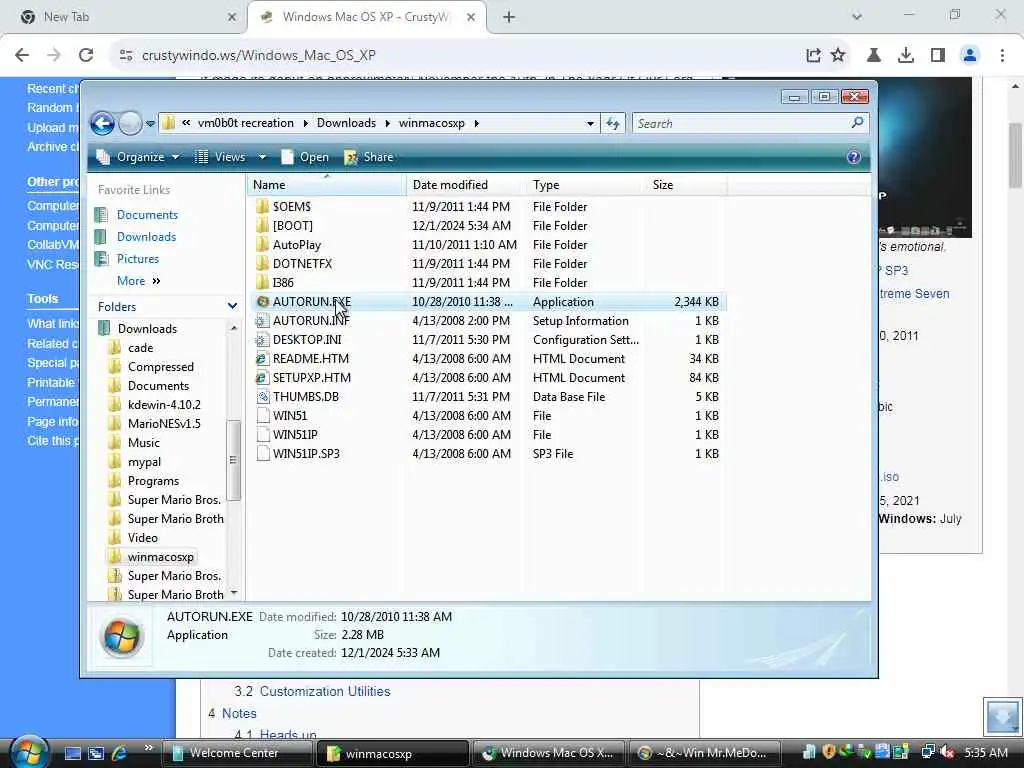The height and width of the screenshot is (768, 1024).
Task: Select the WIN51IP.SP3 file name
Action: pyautogui.click(x=306, y=454)
